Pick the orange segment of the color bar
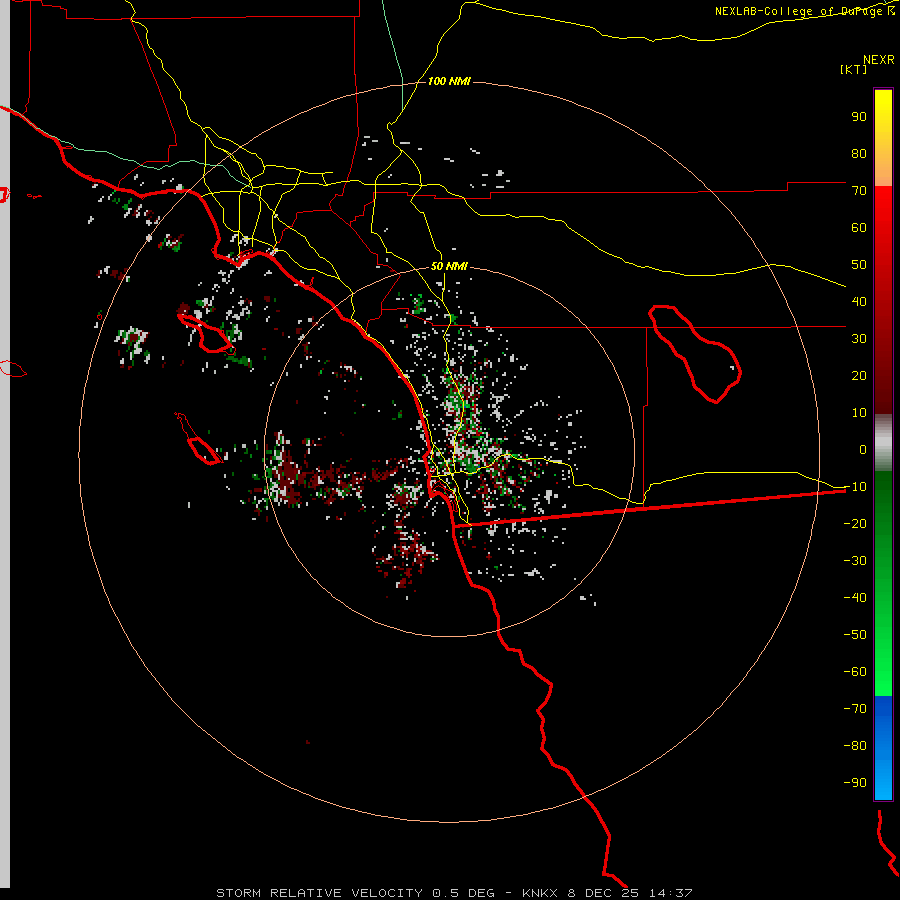Viewport: 900px width, 900px height. [883, 164]
